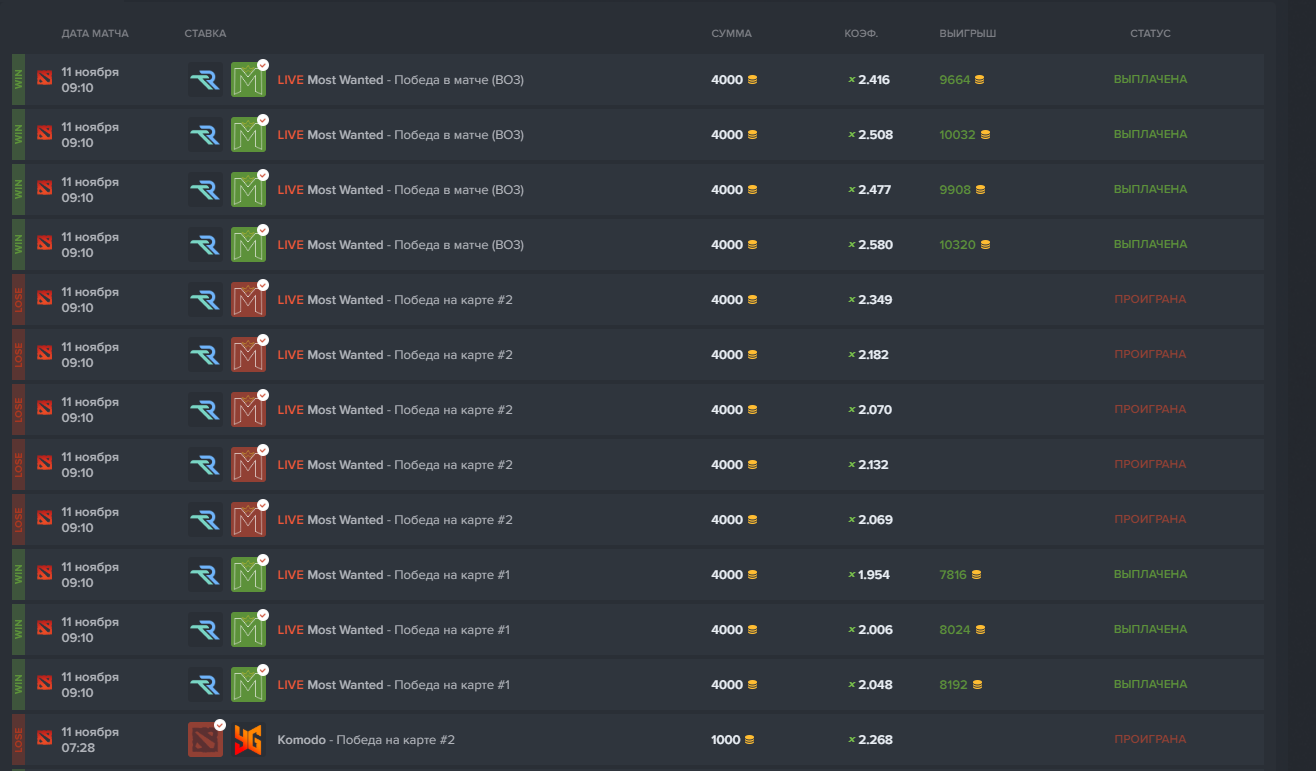Click the red Dota logo in the Komodo bet row
This screenshot has width=1316, height=771.
coord(205,740)
